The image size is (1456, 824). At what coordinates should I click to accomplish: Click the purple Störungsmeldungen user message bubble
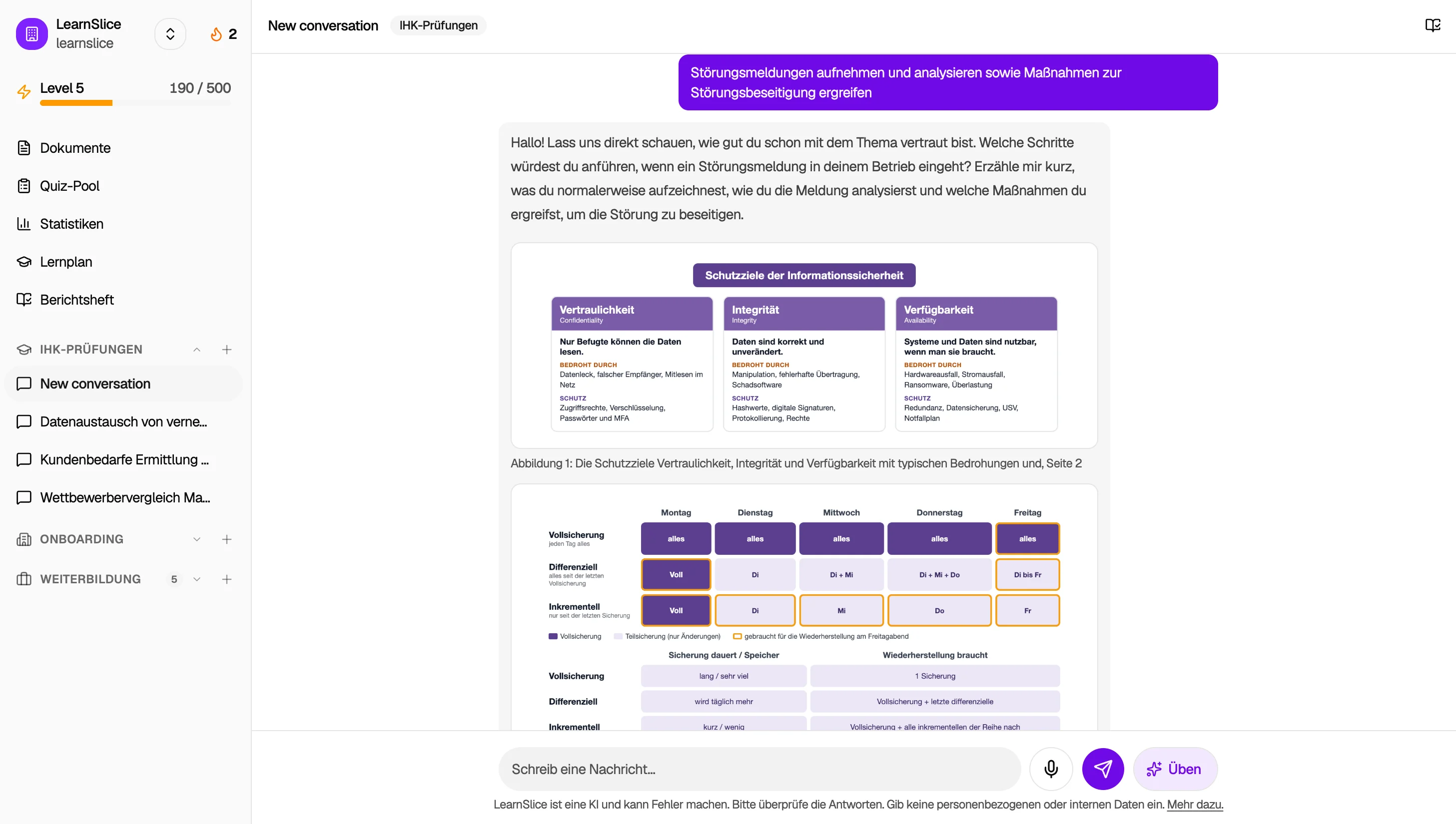click(948, 82)
